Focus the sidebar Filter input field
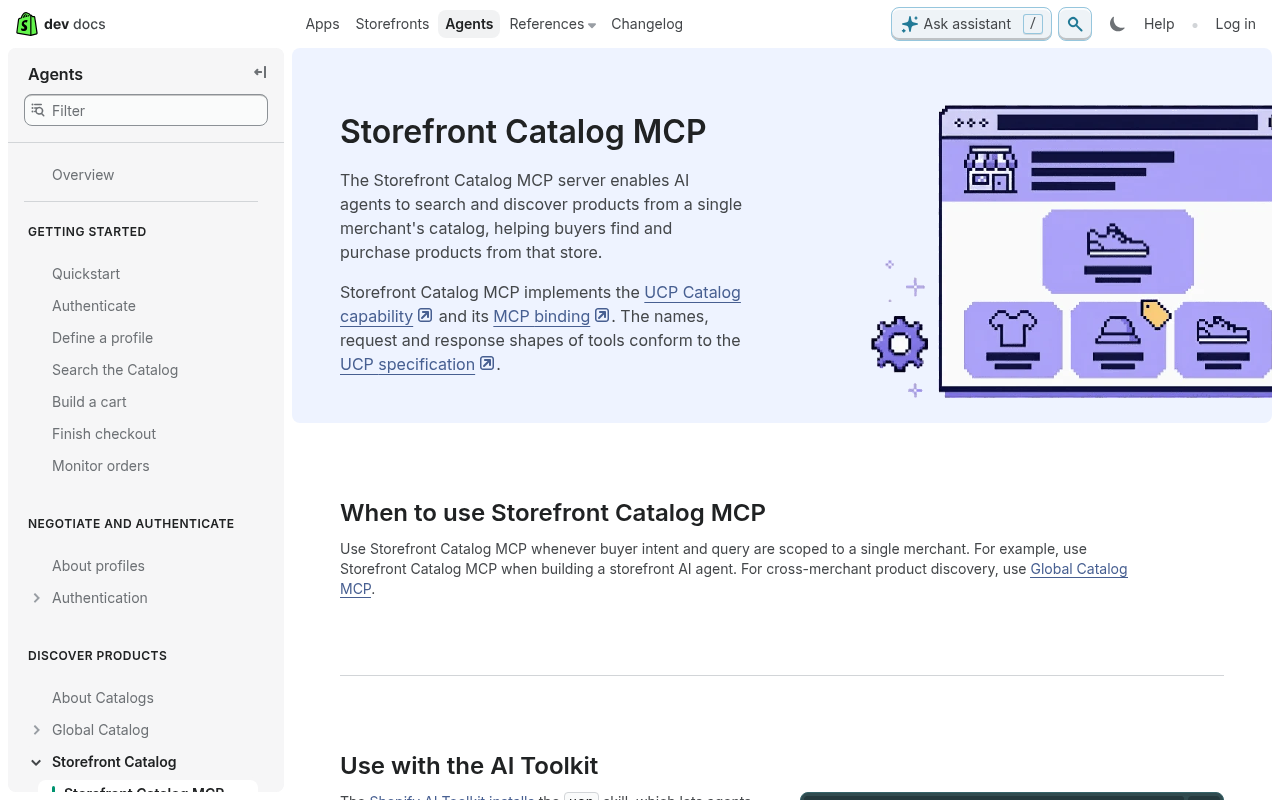Image resolution: width=1280 pixels, height=800 pixels. pyautogui.click(x=146, y=110)
